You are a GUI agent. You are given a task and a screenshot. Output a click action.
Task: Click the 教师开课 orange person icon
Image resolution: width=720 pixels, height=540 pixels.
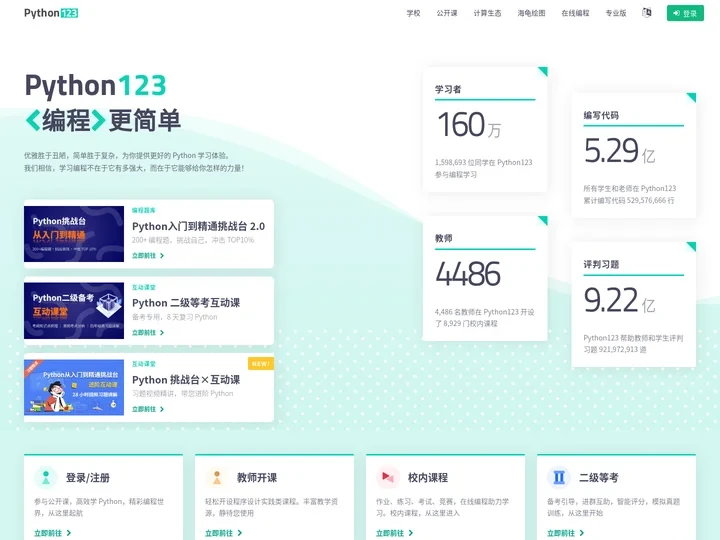pyautogui.click(x=217, y=478)
